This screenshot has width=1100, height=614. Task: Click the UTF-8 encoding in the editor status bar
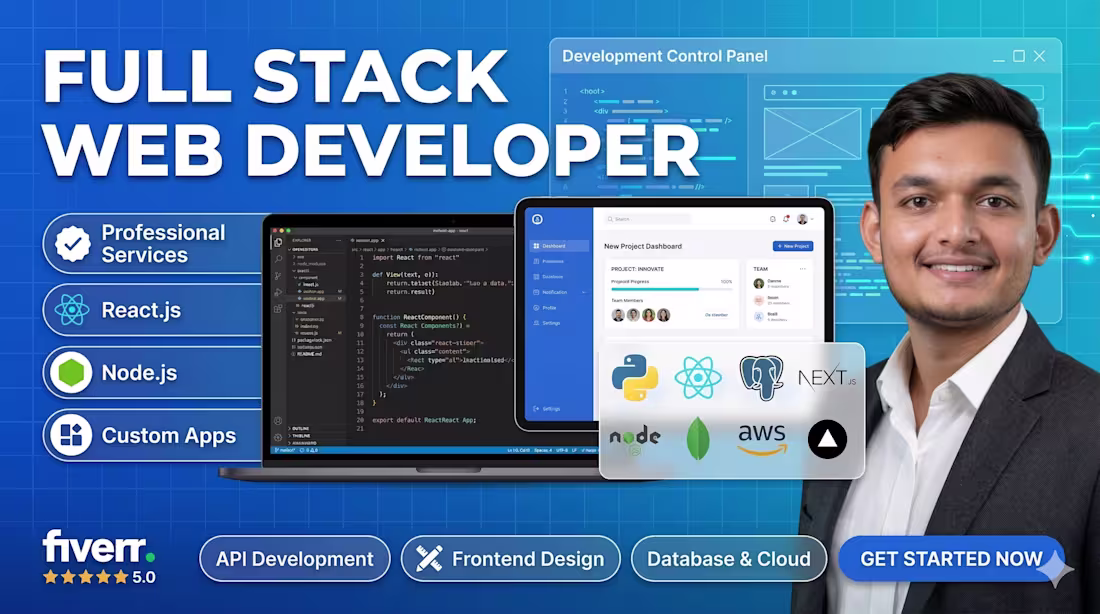tap(562, 451)
